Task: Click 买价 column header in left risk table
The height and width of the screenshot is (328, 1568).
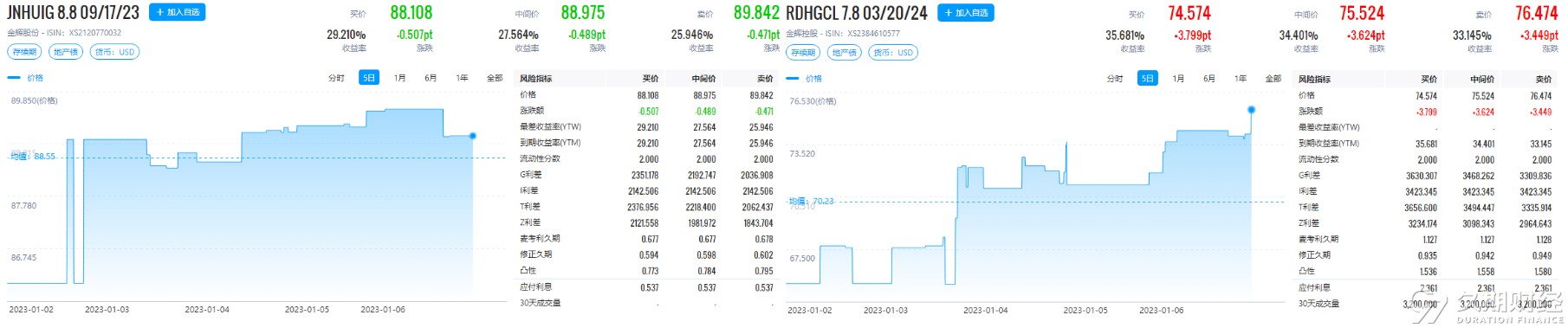Action: 651,79
